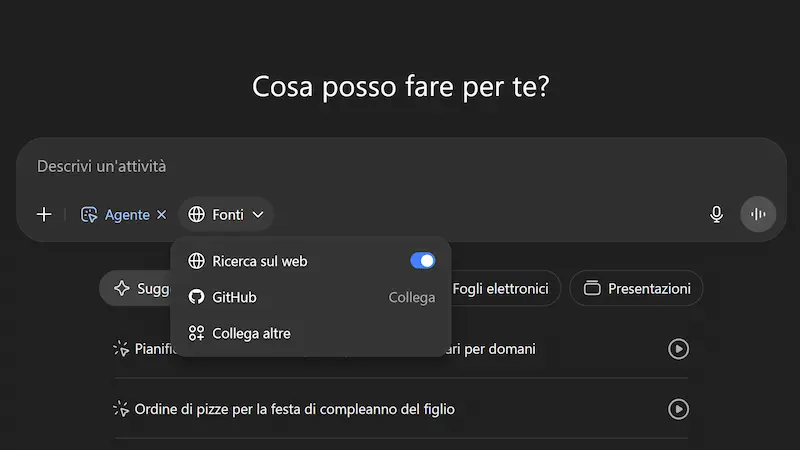This screenshot has height=450, width=800.
Task: Click the microphone dictation icon
Action: coord(716,214)
